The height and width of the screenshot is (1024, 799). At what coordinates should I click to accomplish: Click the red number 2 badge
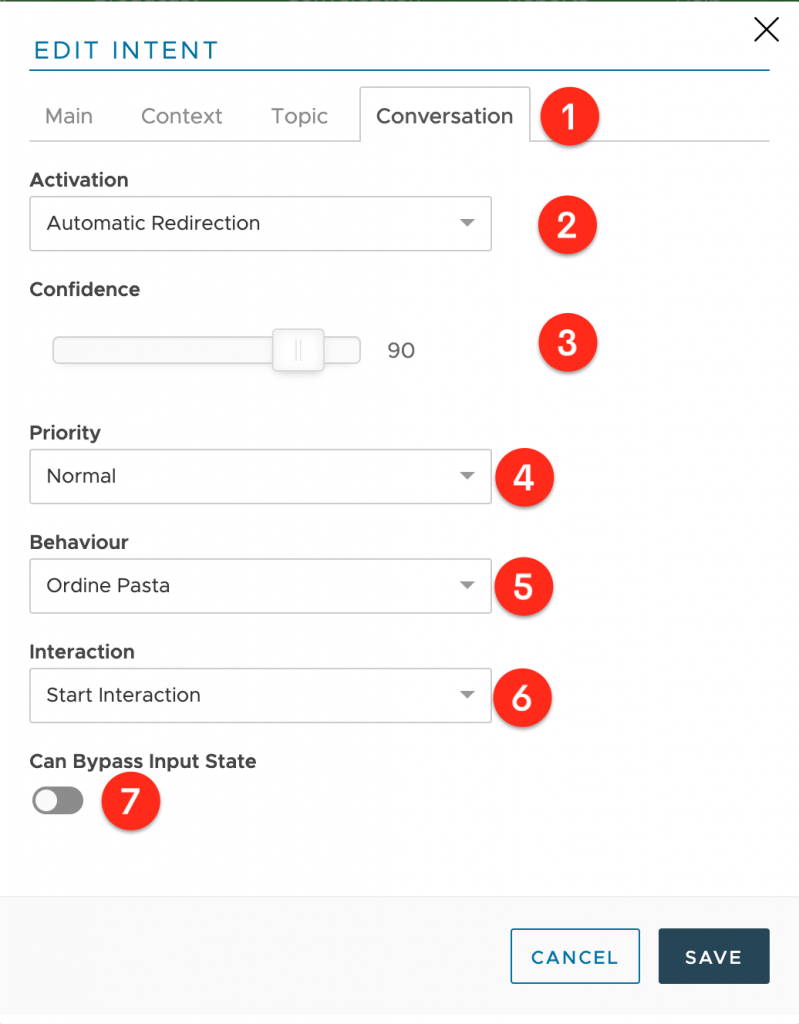coord(567,225)
